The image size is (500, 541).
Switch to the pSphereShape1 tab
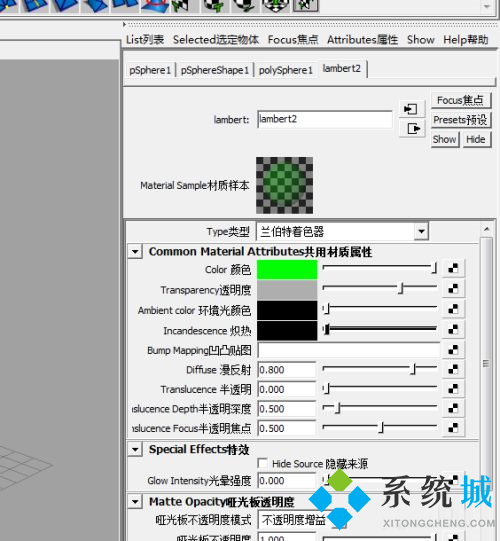(215, 70)
